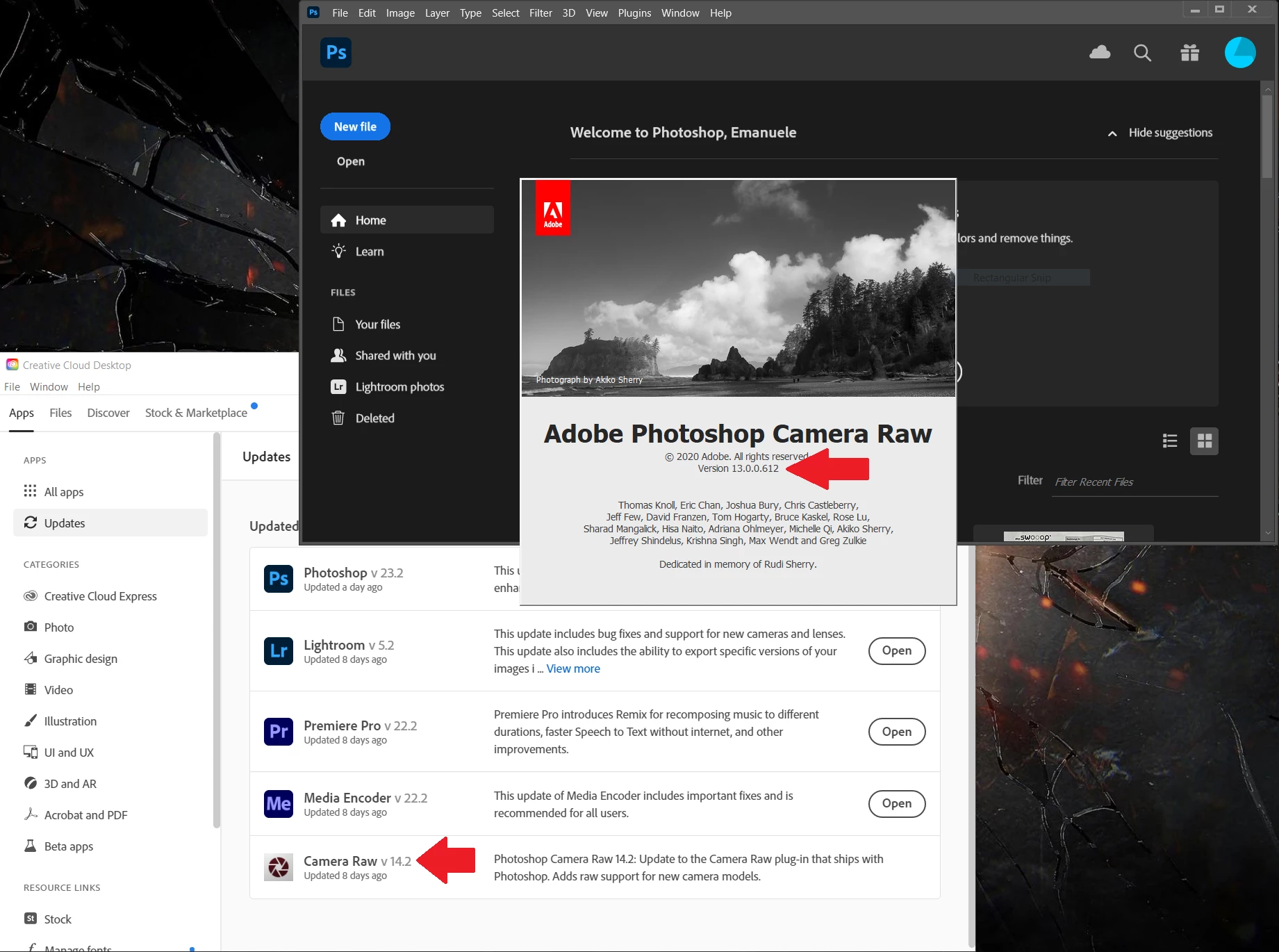Open Photoshop Window menu
Screen dimensions: 1279x952
point(680,13)
